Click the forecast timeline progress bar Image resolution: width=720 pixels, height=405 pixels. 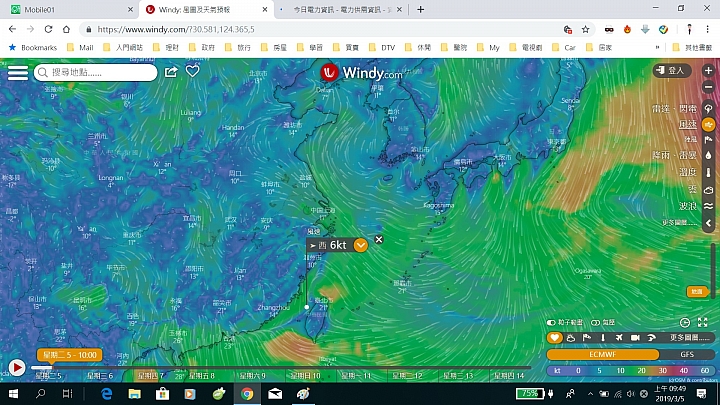click(280, 368)
